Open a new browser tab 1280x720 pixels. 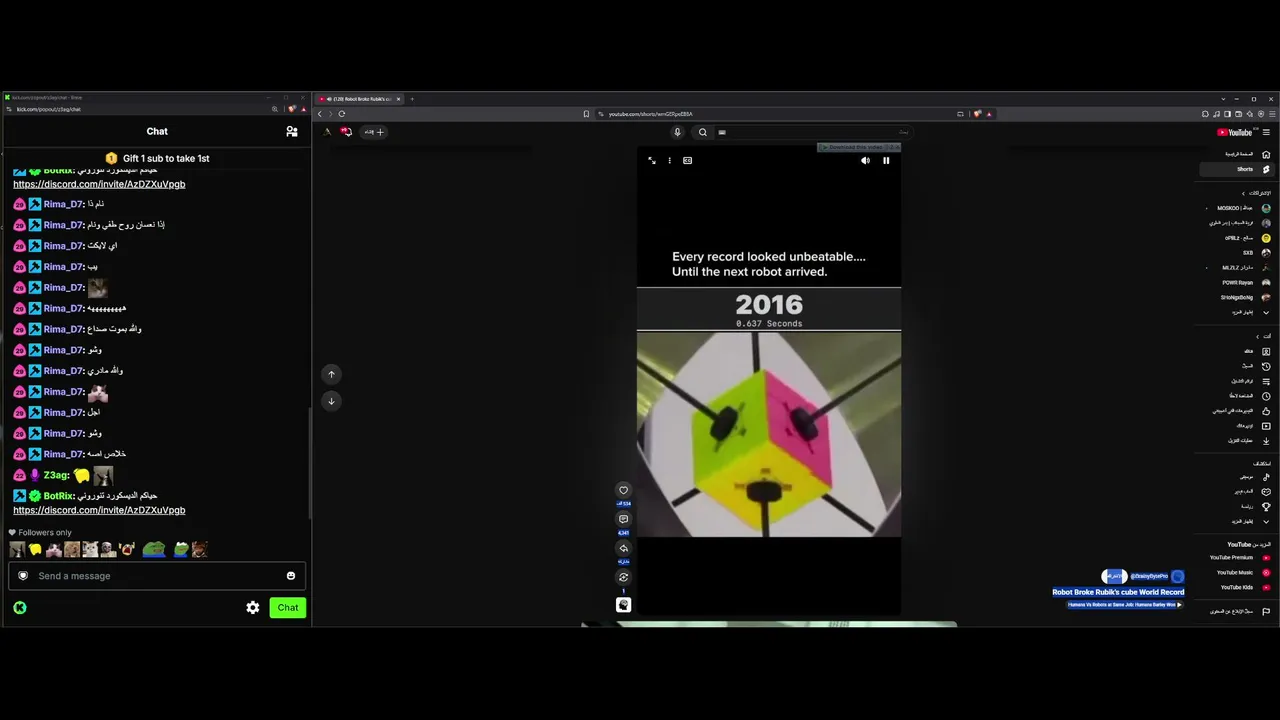411,99
